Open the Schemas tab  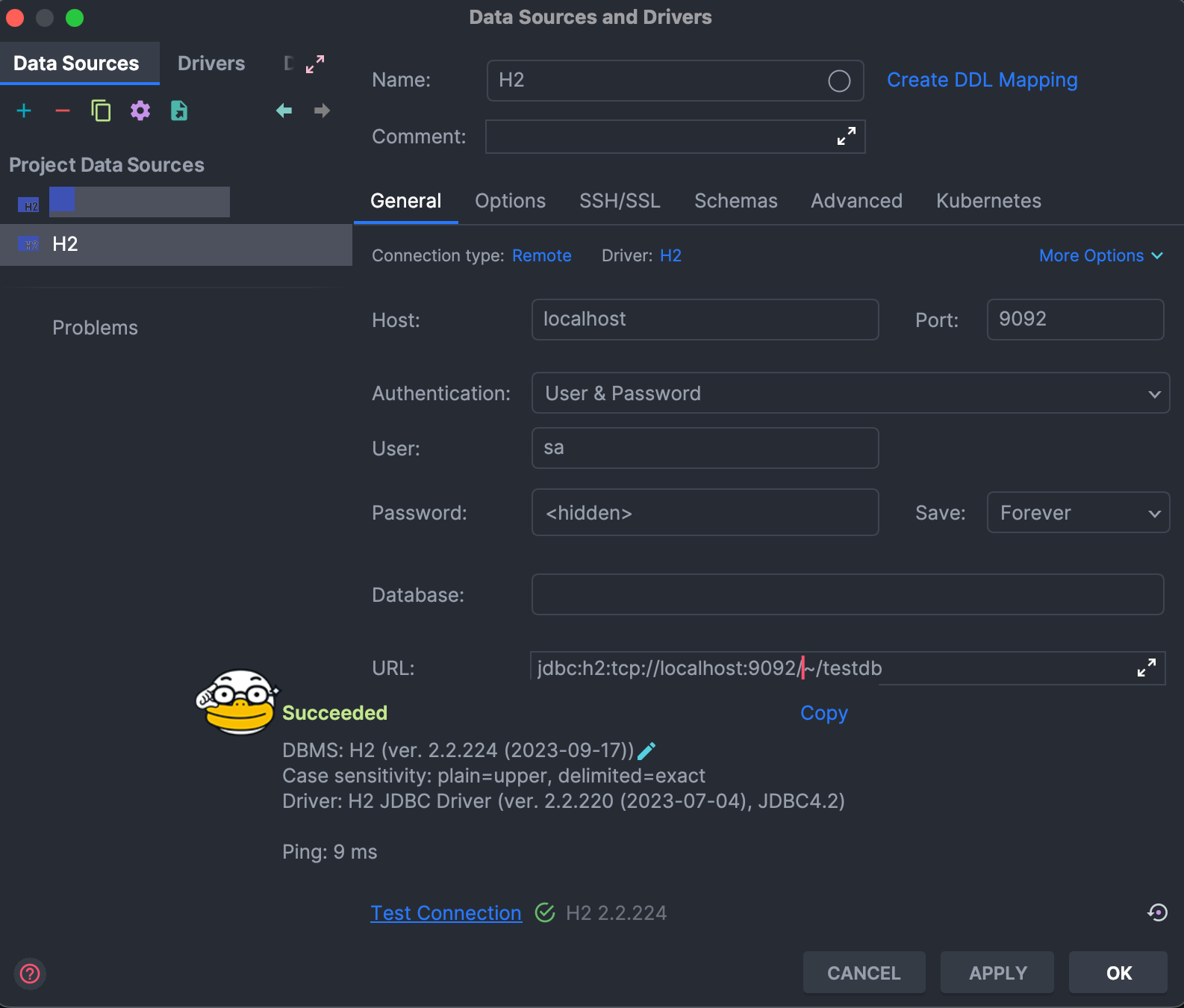735,201
